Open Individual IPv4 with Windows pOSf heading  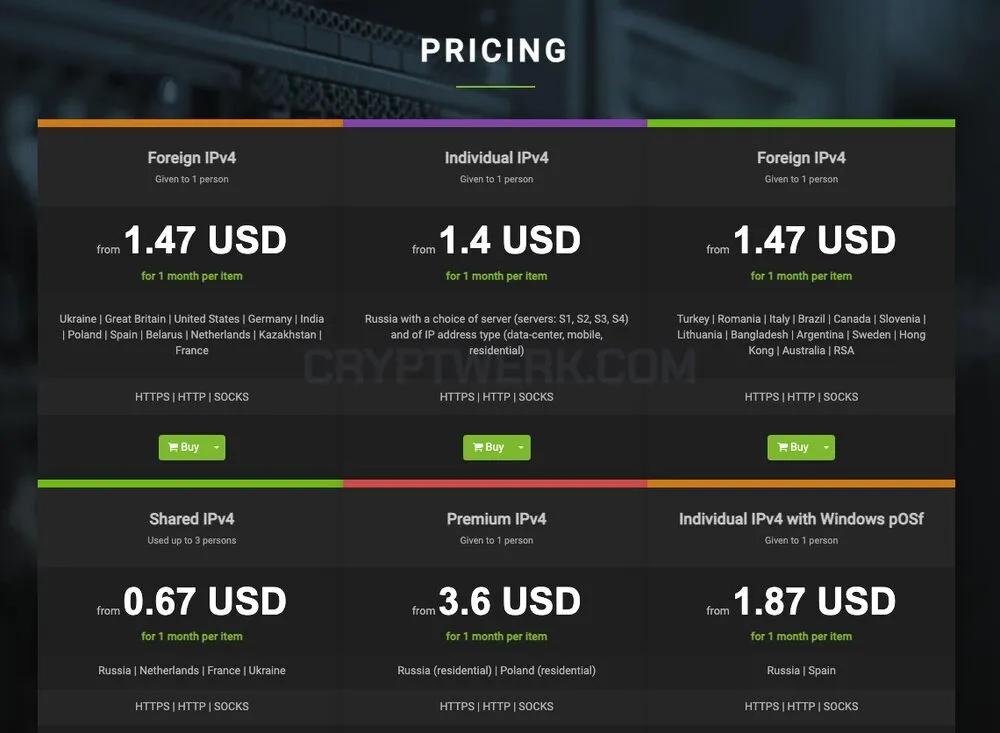point(801,519)
